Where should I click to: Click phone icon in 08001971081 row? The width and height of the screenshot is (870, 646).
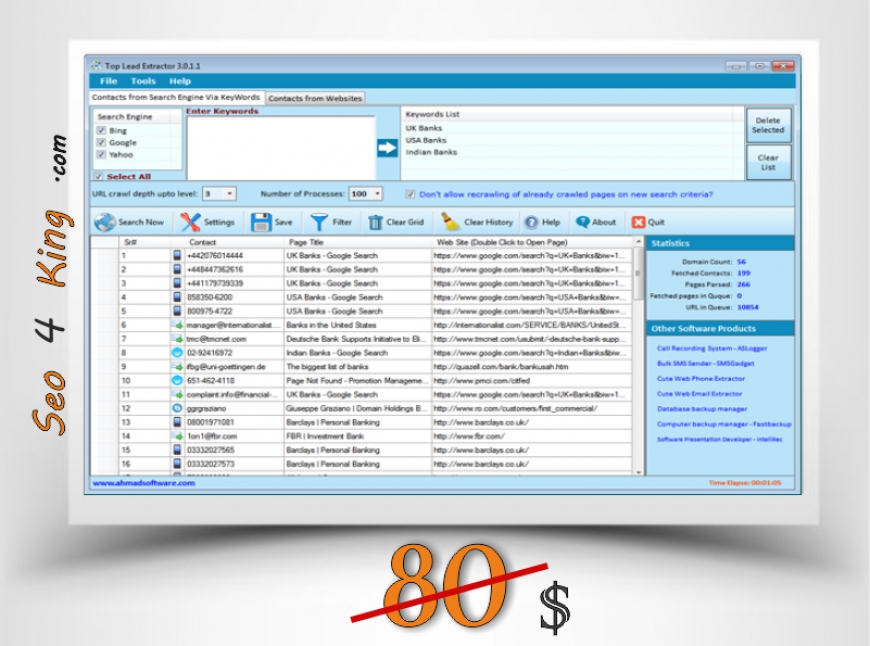(177, 422)
